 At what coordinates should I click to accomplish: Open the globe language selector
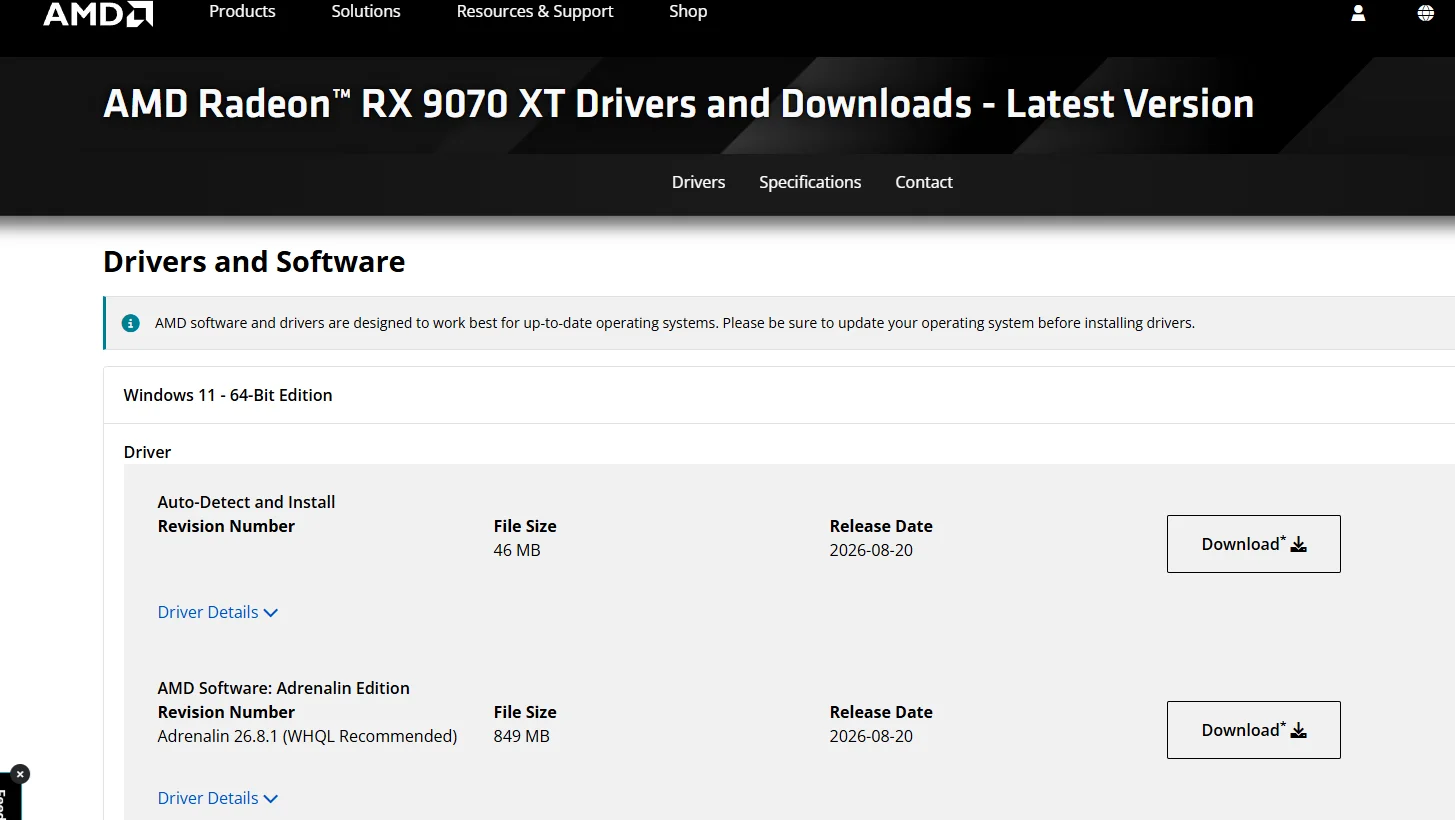point(1426,12)
